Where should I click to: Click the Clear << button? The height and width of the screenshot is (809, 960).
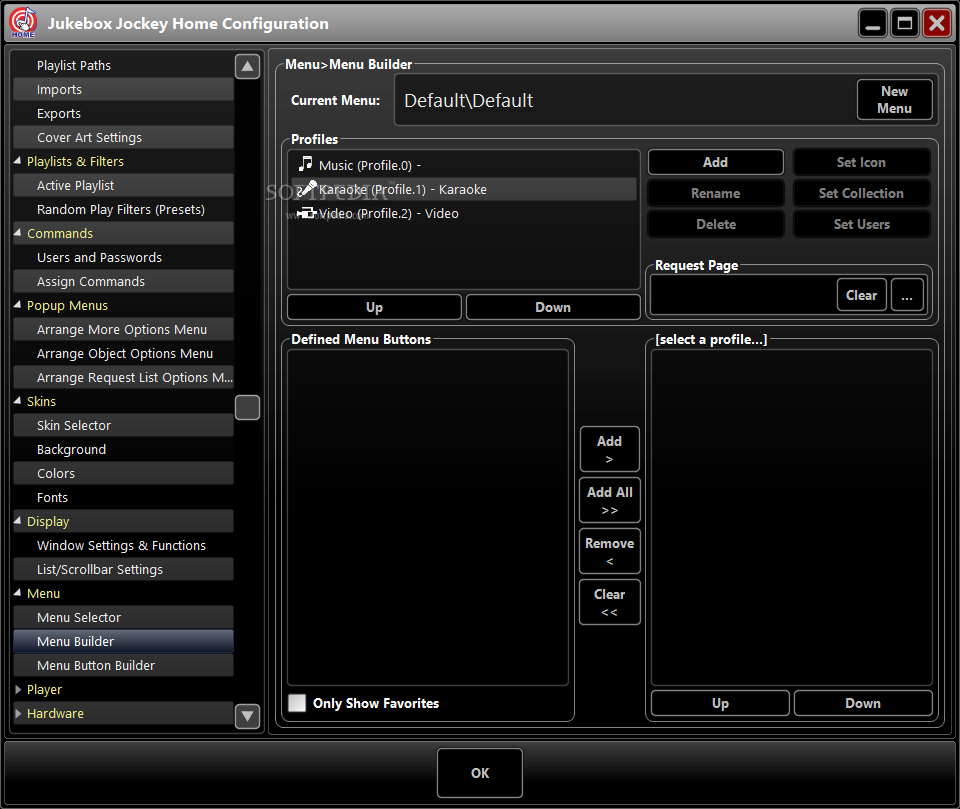click(609, 602)
